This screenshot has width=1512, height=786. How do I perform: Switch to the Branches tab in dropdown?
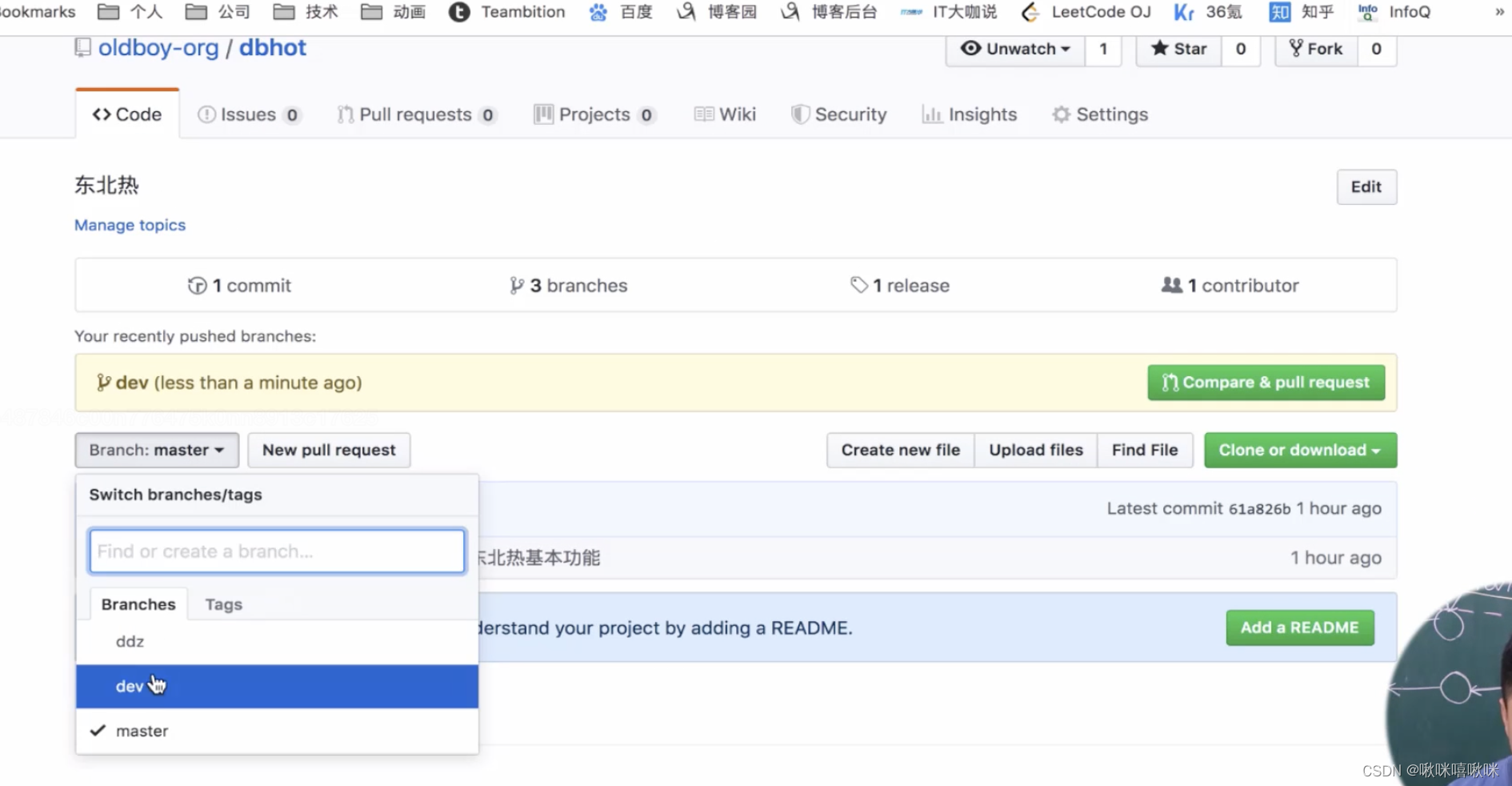(x=138, y=604)
